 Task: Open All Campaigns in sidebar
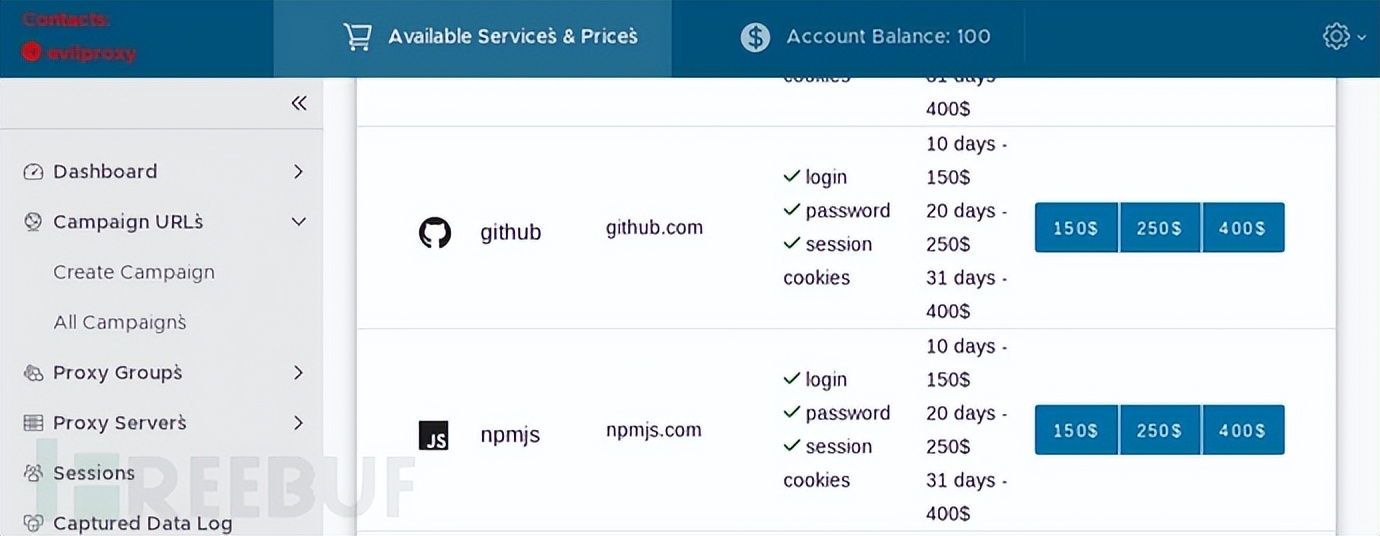coord(120,322)
